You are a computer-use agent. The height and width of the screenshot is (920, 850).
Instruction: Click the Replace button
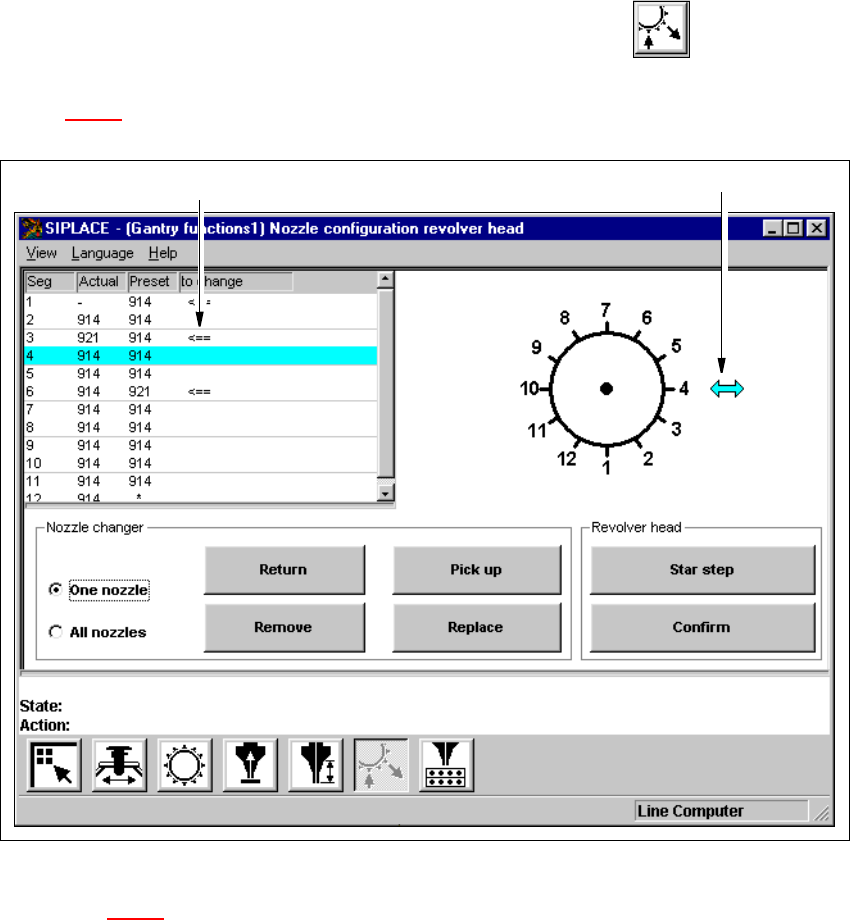tap(476, 627)
